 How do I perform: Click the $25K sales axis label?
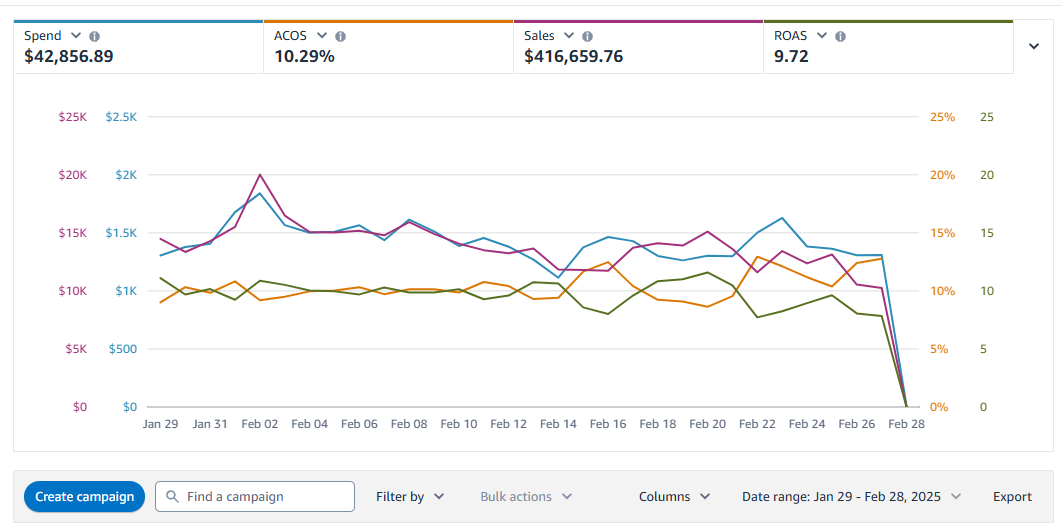pyautogui.click(x=73, y=117)
